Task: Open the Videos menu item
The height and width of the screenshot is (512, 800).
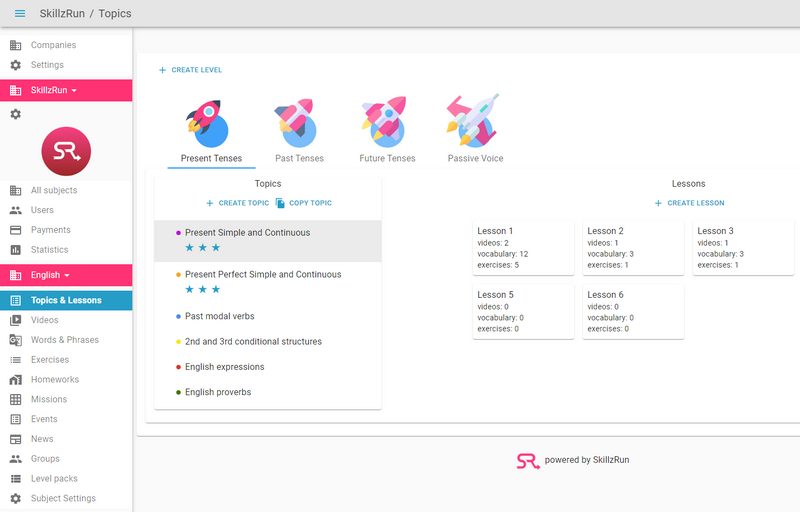Action: point(66,320)
